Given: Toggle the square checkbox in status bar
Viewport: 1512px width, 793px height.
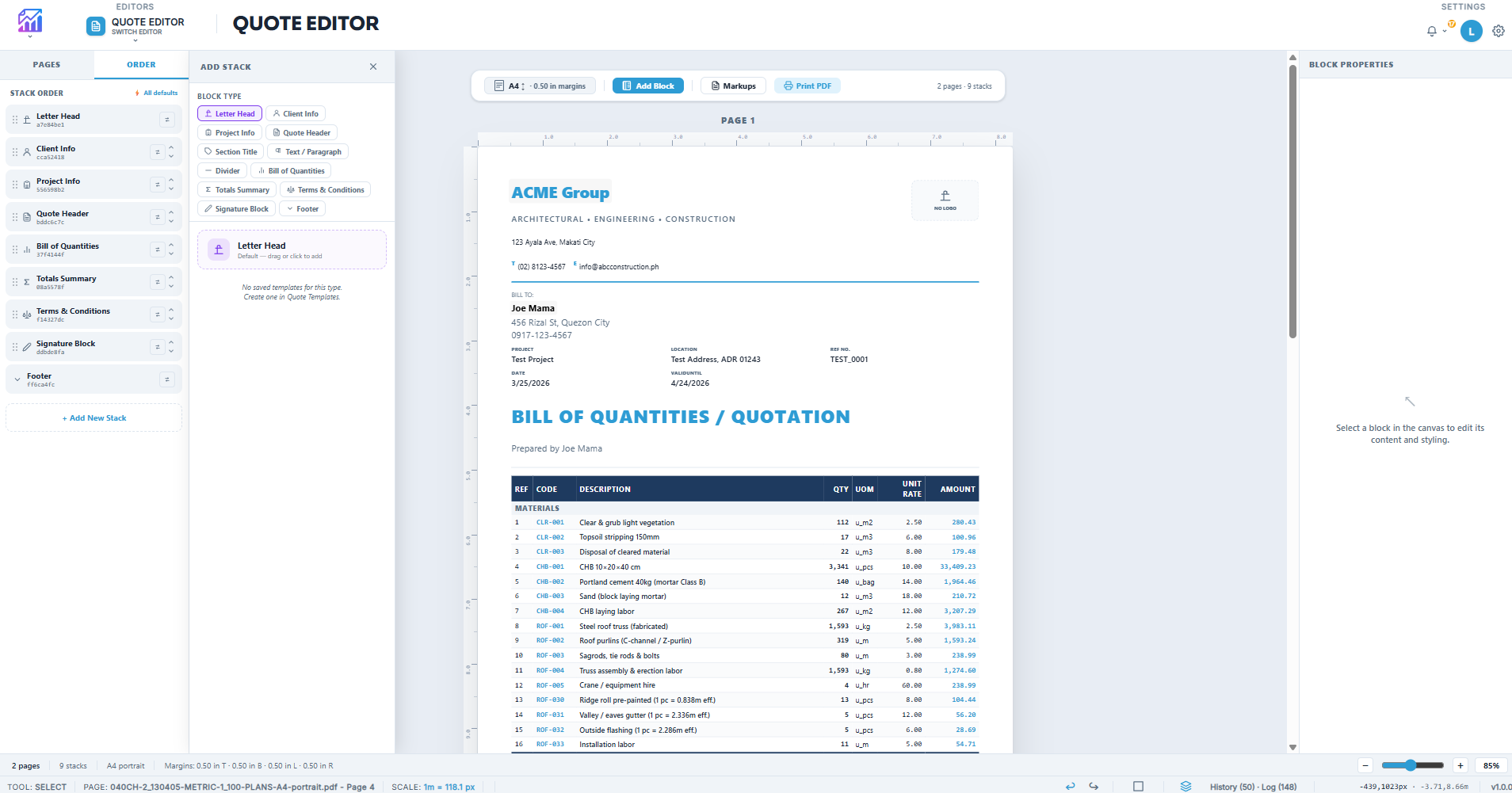Looking at the screenshot, I should pyautogui.click(x=1138, y=787).
